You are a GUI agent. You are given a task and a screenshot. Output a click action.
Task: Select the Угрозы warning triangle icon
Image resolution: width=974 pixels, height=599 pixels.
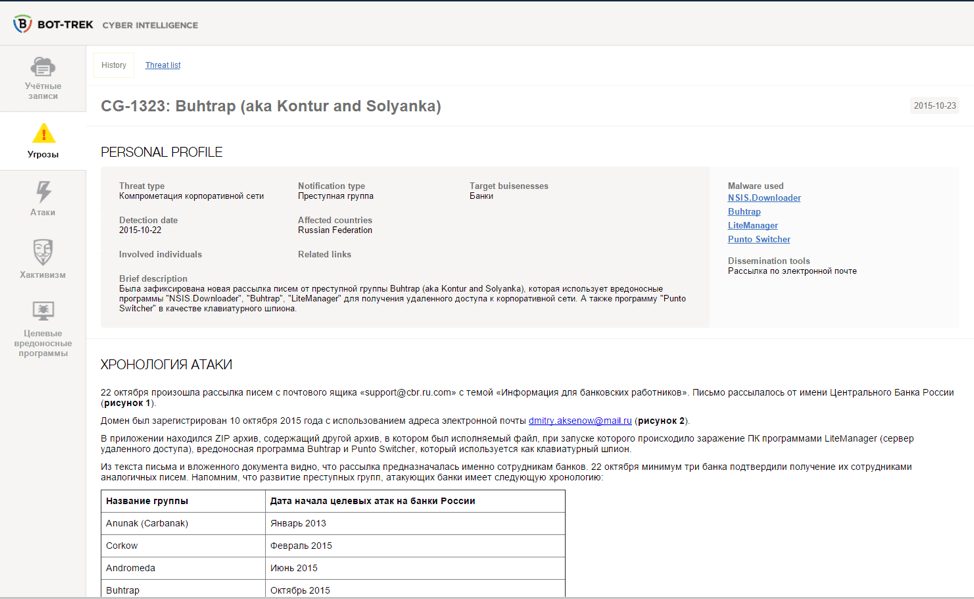click(43, 134)
